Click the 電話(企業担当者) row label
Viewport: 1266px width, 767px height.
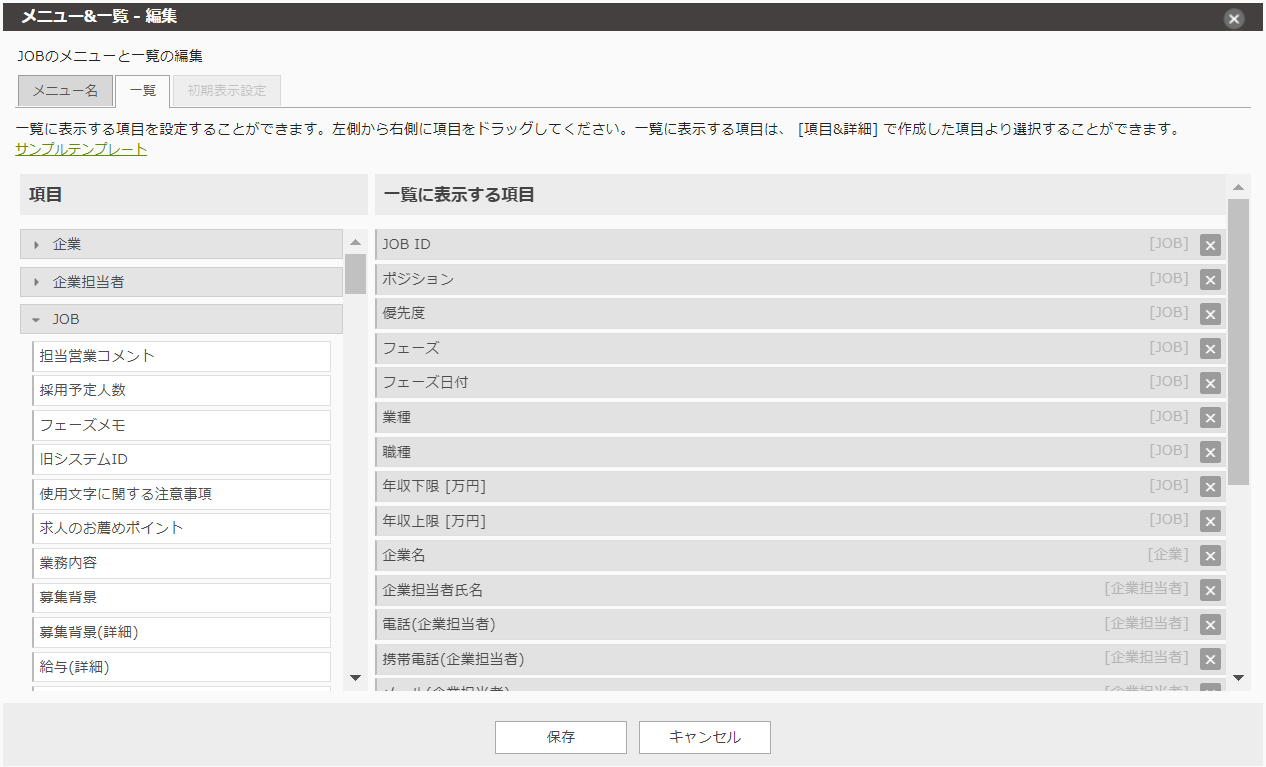click(x=439, y=624)
